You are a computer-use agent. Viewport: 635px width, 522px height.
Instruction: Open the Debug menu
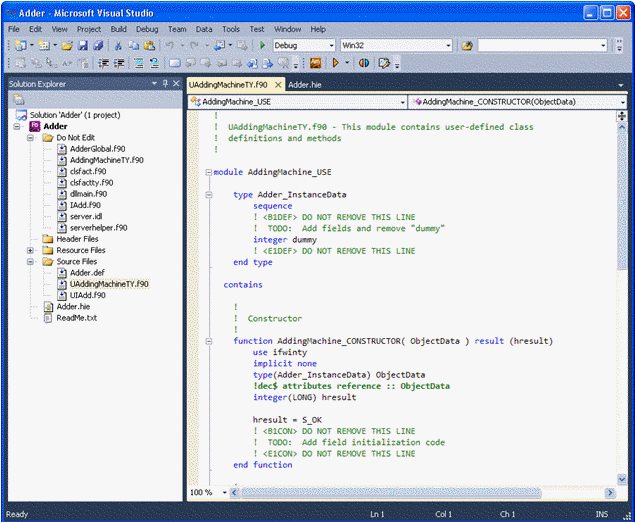pyautogui.click(x=147, y=29)
